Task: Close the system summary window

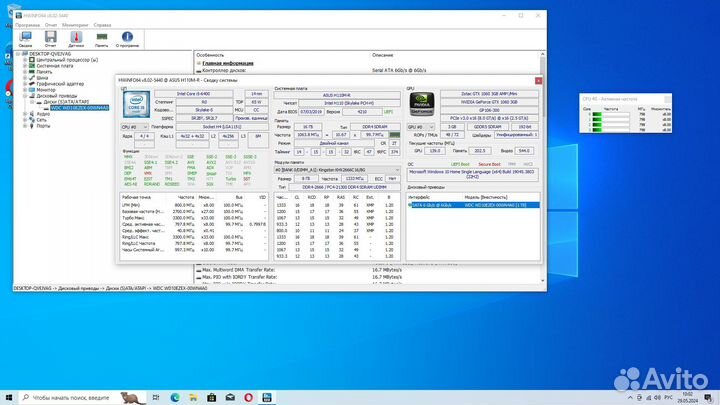Action: coord(538,80)
